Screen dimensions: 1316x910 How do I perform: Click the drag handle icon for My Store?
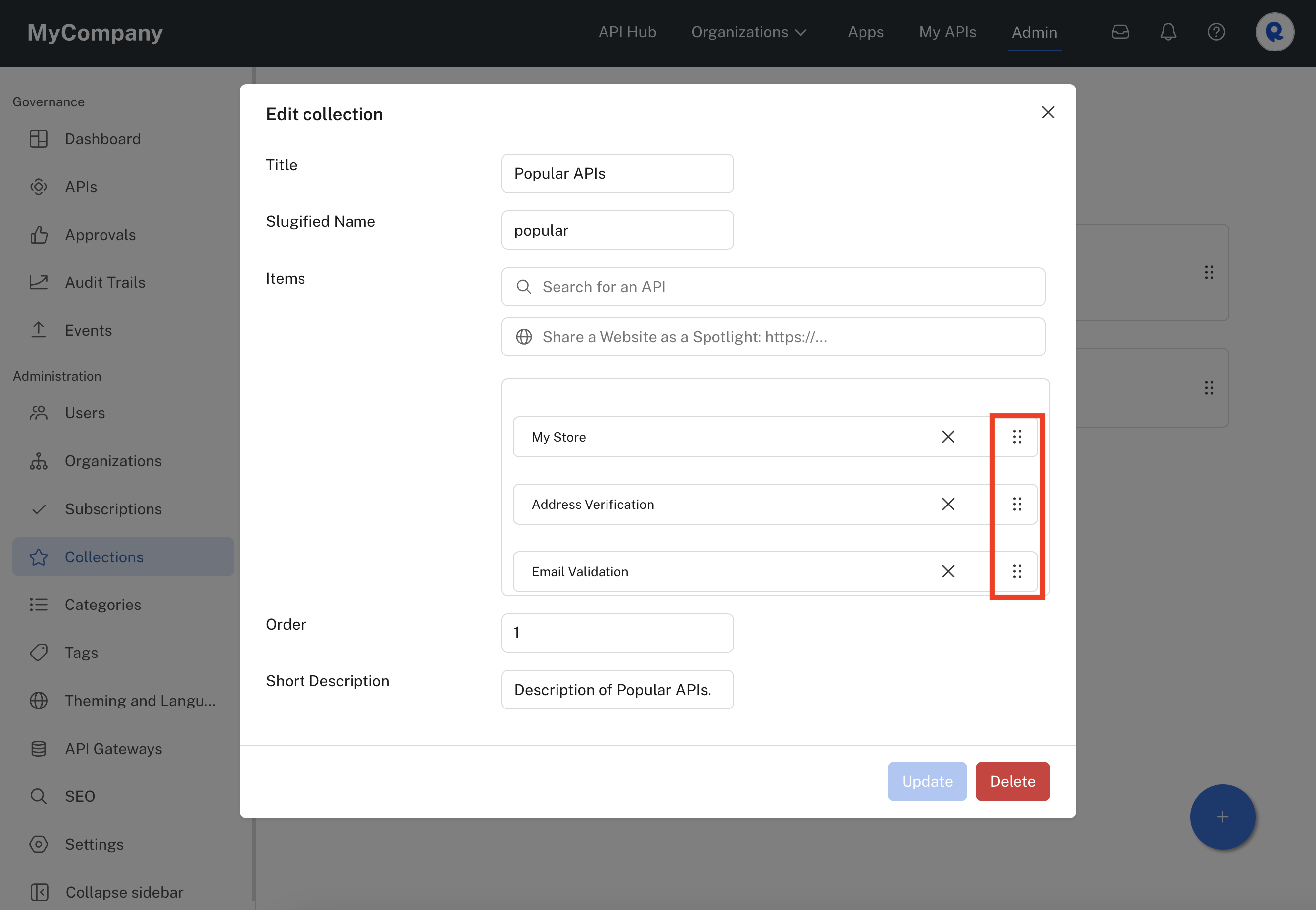point(1016,436)
